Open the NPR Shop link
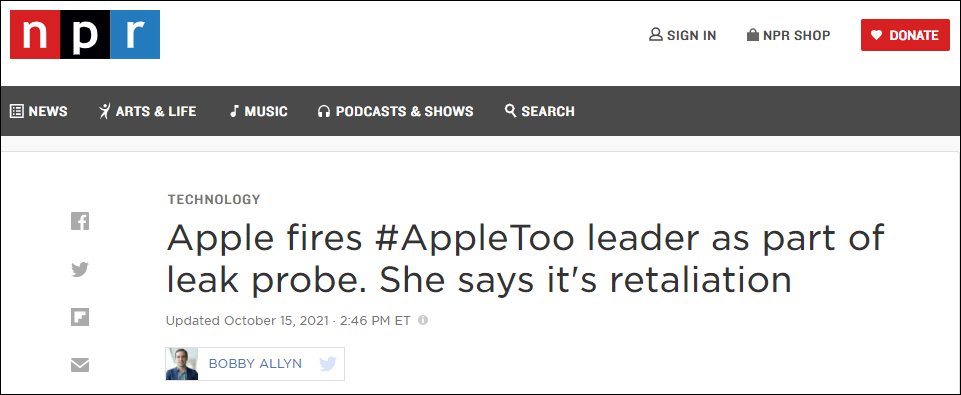The height and width of the screenshot is (395, 961). 796,36
